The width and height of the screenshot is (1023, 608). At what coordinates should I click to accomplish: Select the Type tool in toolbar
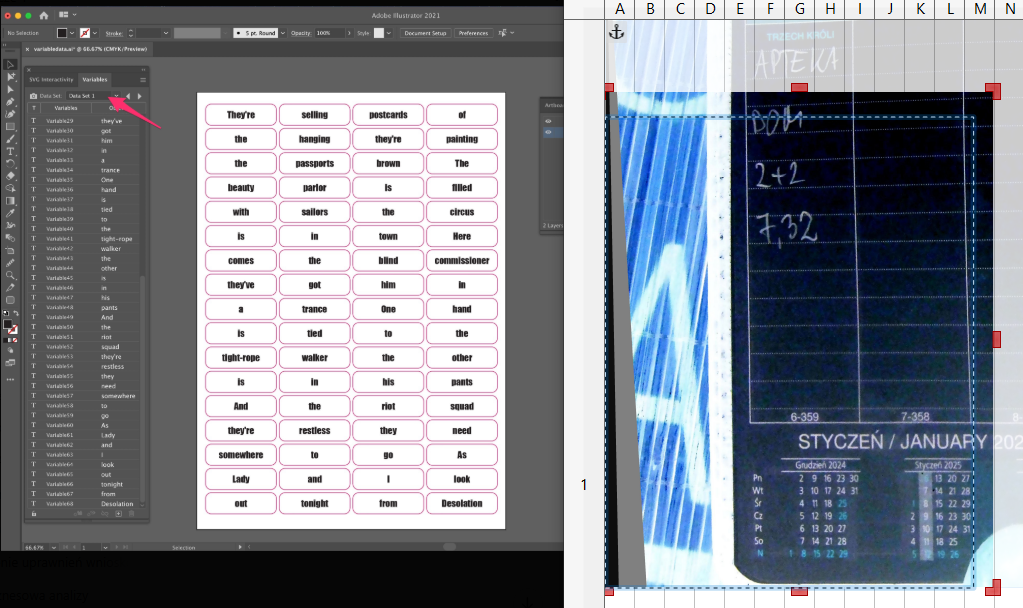point(11,151)
